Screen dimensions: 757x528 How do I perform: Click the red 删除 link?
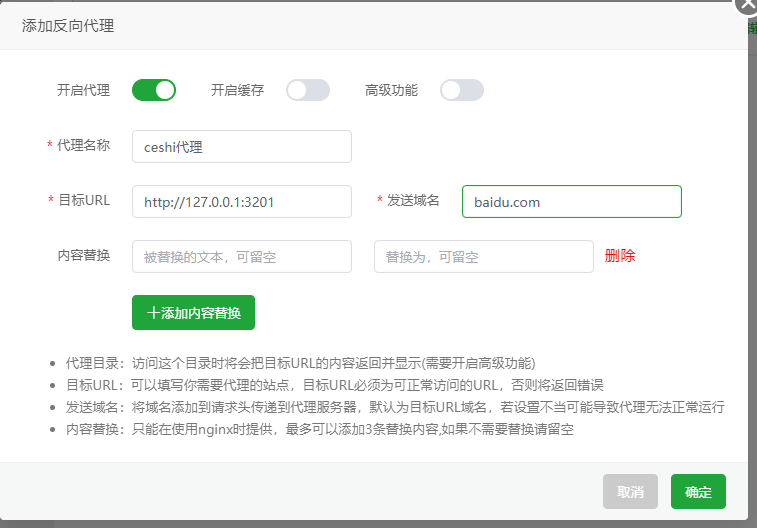click(x=620, y=256)
